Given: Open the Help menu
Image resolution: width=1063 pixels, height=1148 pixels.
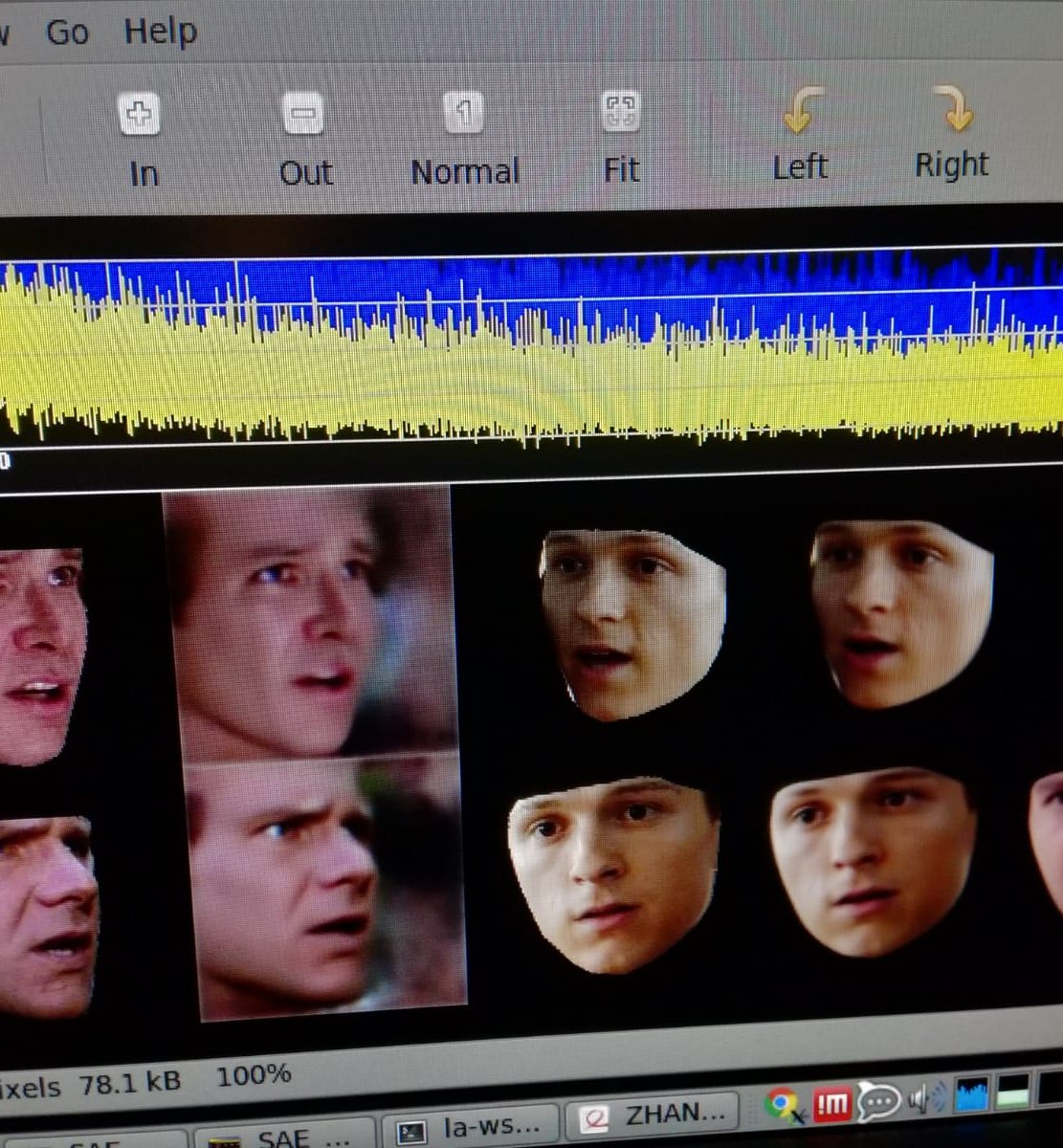Looking at the screenshot, I should (x=160, y=31).
